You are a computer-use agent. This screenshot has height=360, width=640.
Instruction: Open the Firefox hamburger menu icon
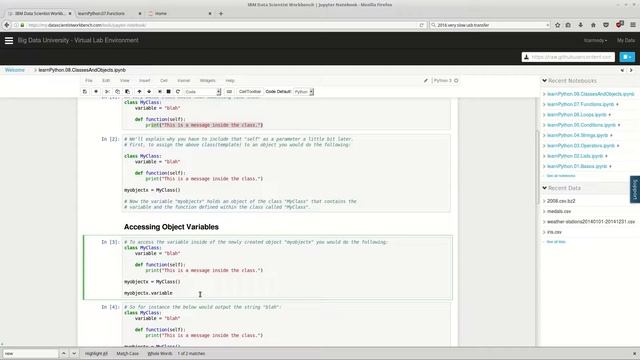633,25
